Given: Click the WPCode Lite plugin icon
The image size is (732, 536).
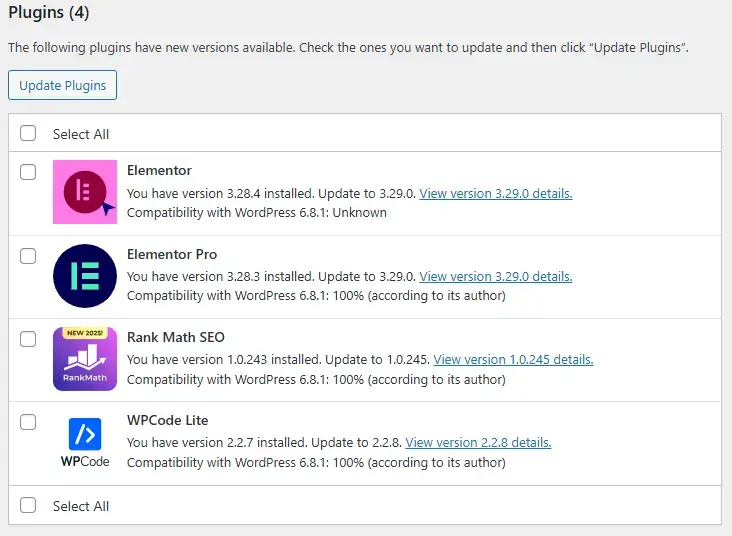Looking at the screenshot, I should (x=84, y=442).
